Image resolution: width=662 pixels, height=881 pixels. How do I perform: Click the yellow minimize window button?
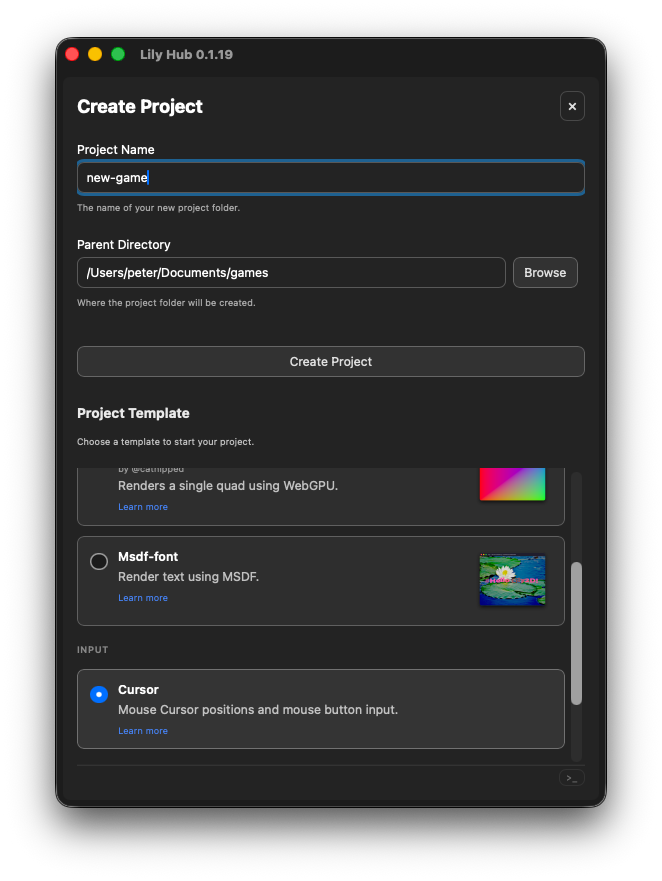[x=95, y=54]
